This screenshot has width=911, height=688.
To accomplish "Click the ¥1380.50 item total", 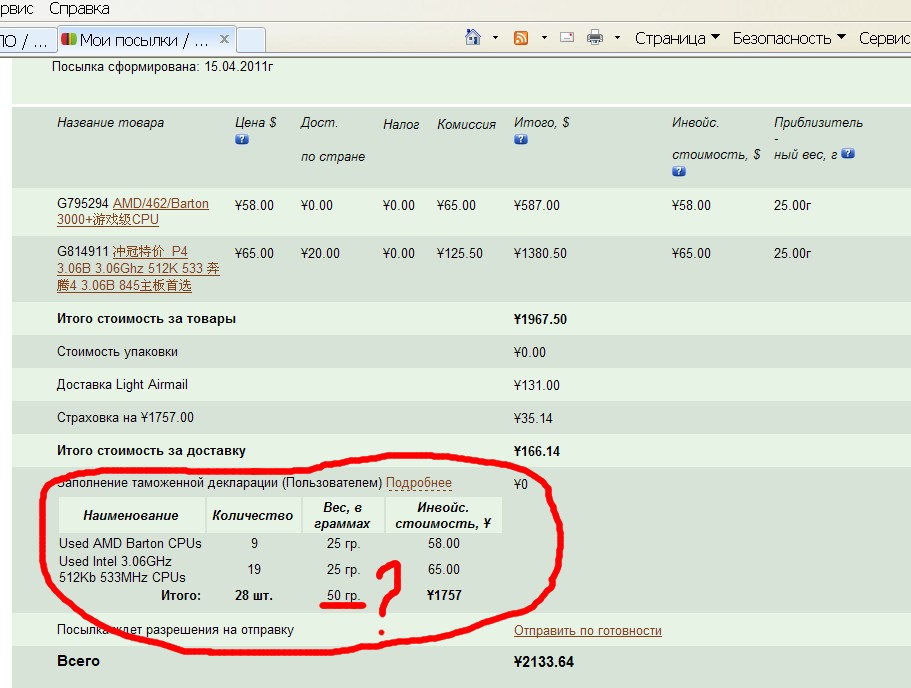I will (540, 253).
